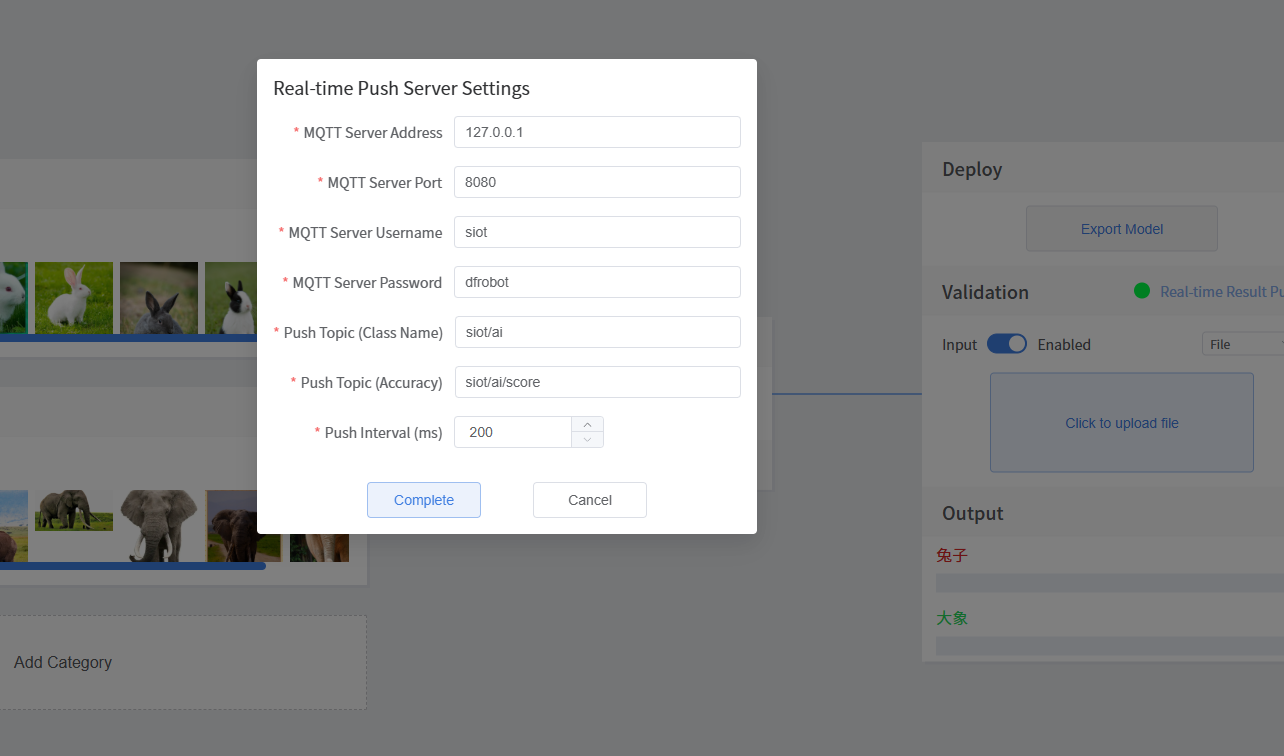This screenshot has width=1284, height=756.
Task: Click the upload file area
Action: pos(1121,423)
